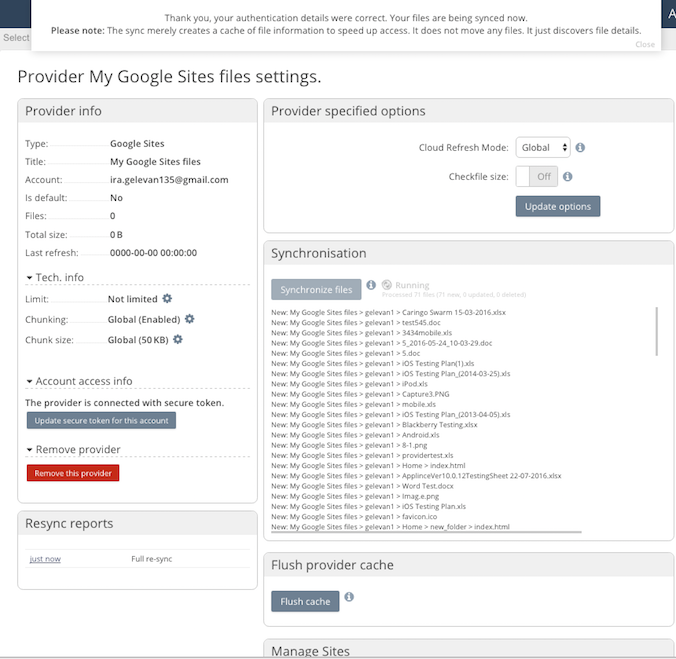Screen dimensions: 676x659
Task: Click the red Remove this provider button
Action: [73, 473]
